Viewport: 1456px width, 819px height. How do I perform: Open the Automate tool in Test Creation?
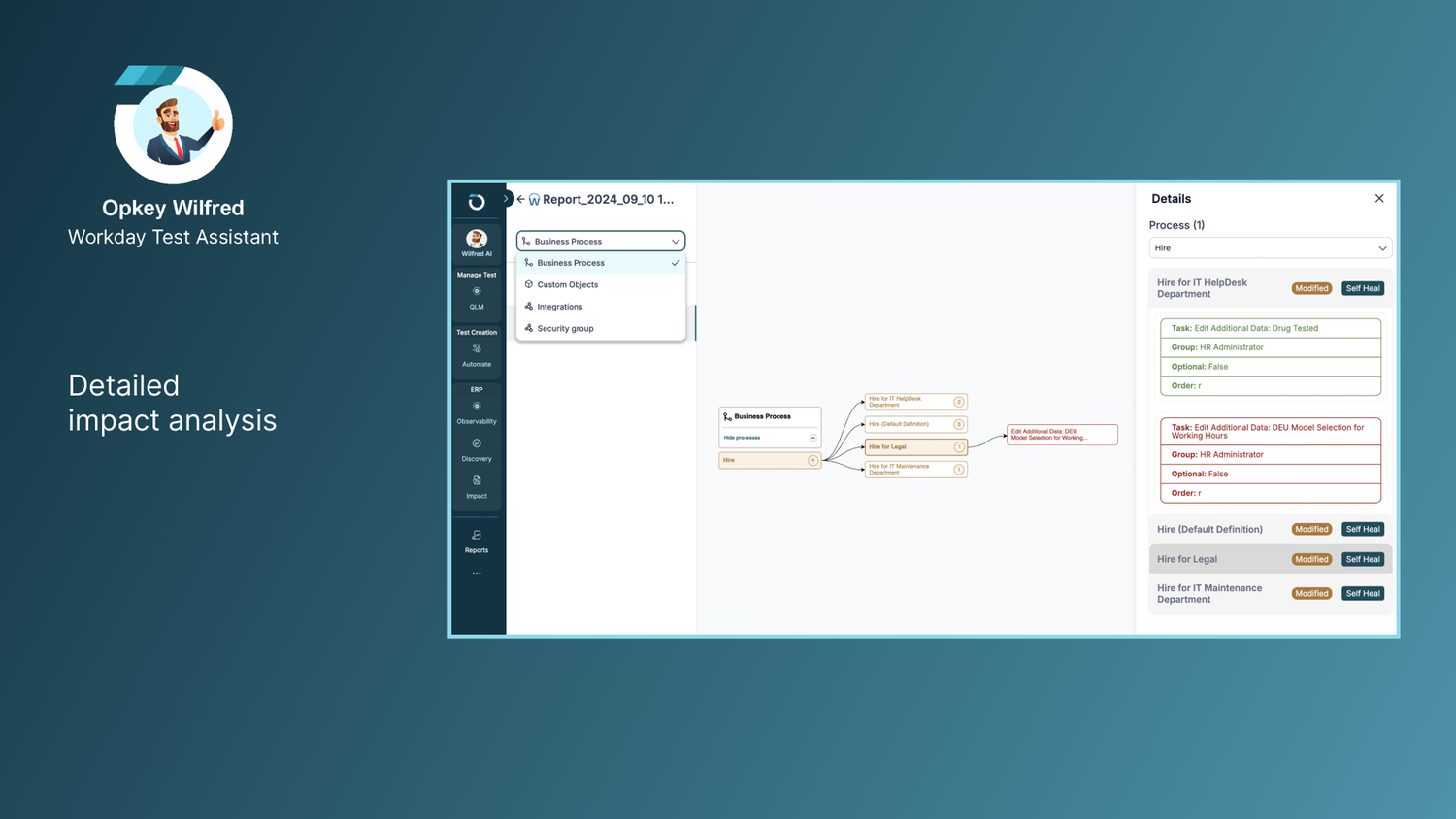tap(477, 357)
